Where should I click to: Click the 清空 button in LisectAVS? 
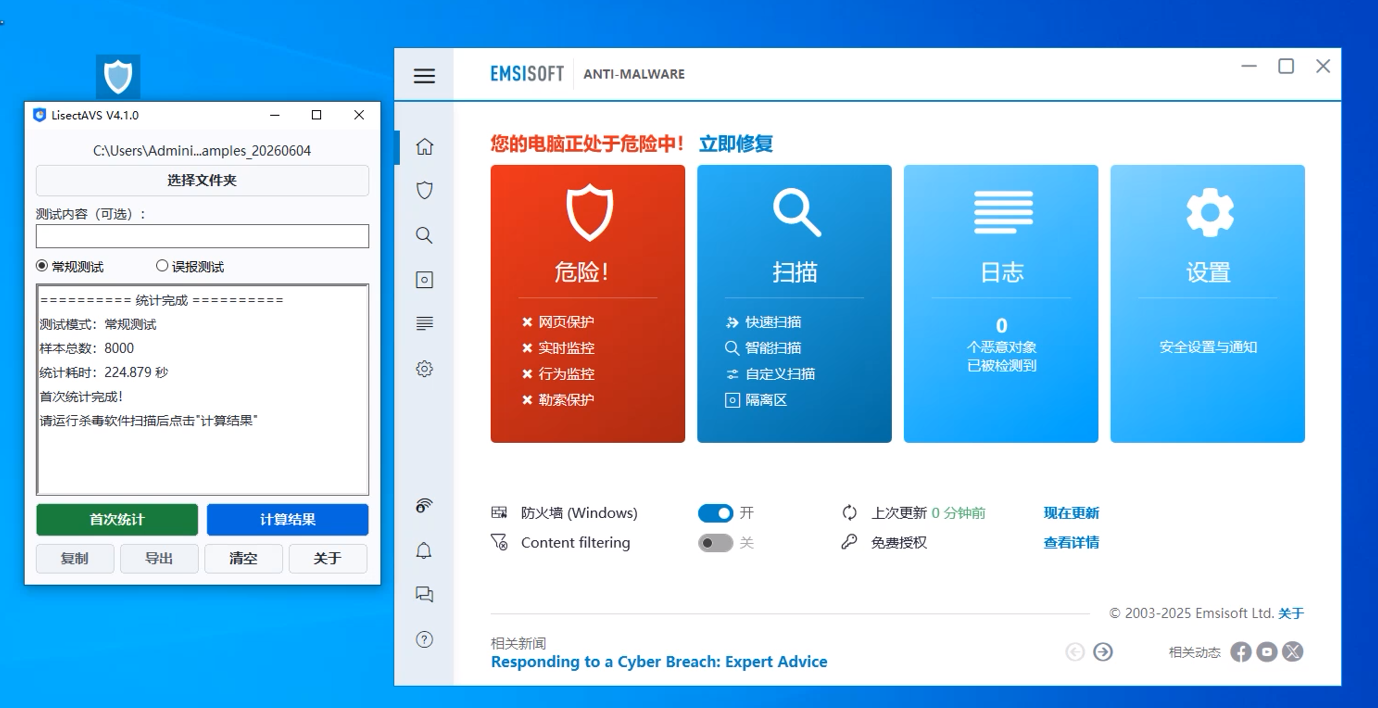click(x=243, y=559)
